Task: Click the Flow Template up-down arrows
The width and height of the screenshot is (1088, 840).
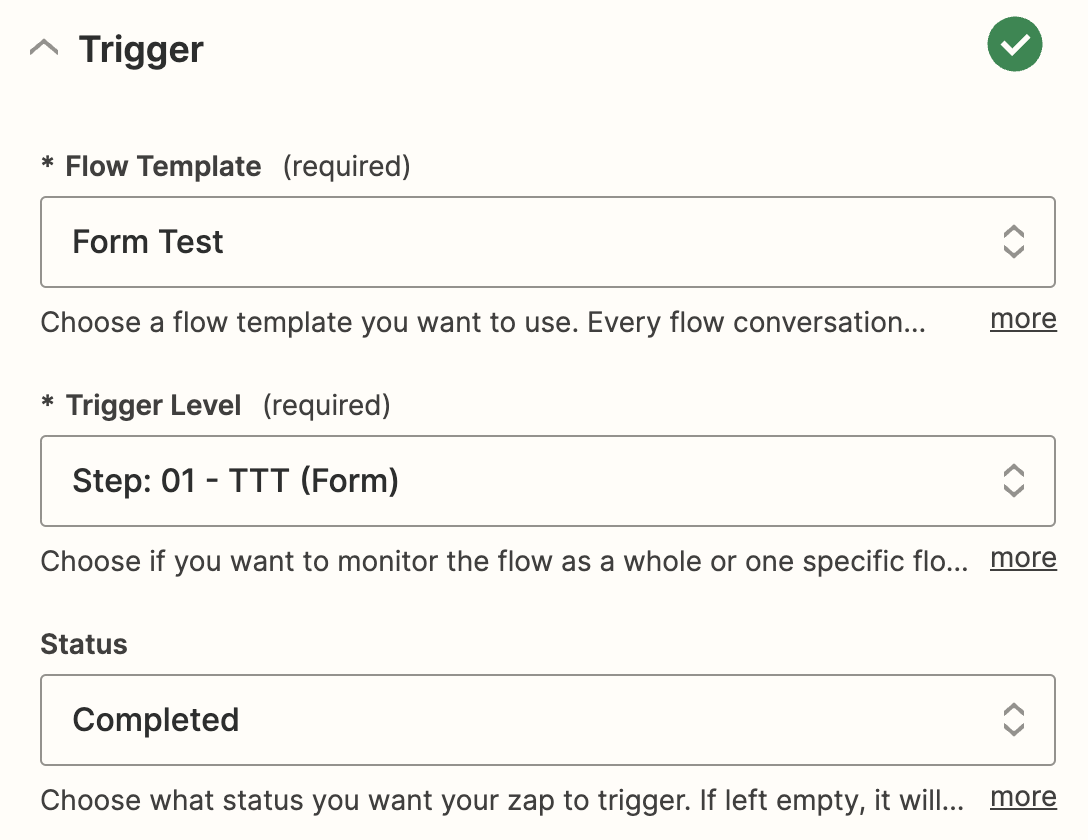Action: coord(1014,242)
